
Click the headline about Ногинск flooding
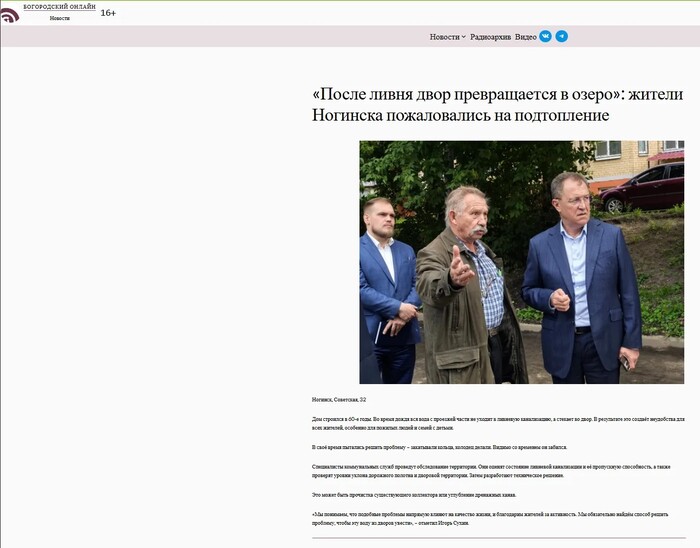[497, 104]
